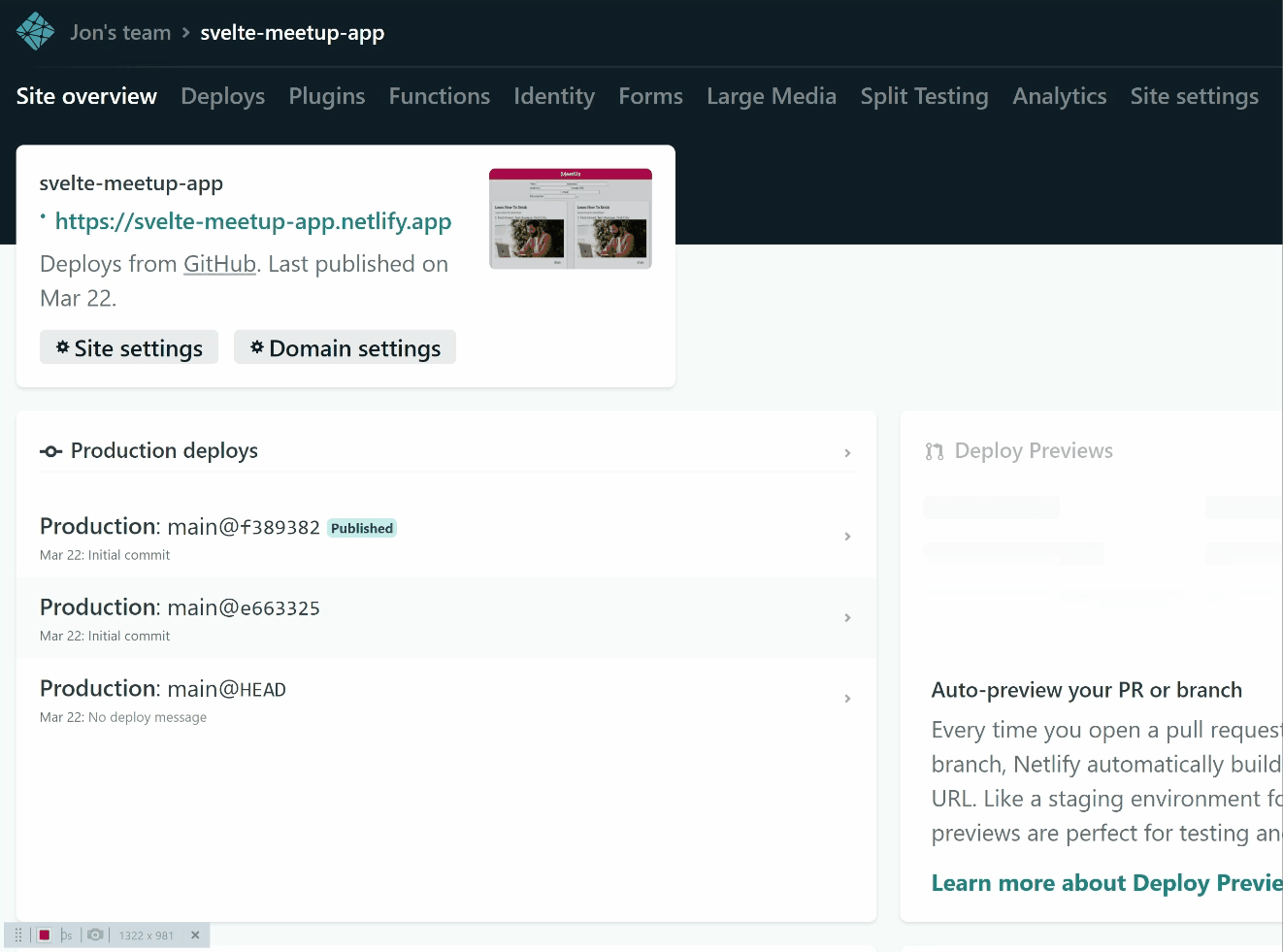Click the recorder timer field
This screenshot has height=952, width=1283.
pos(66,936)
